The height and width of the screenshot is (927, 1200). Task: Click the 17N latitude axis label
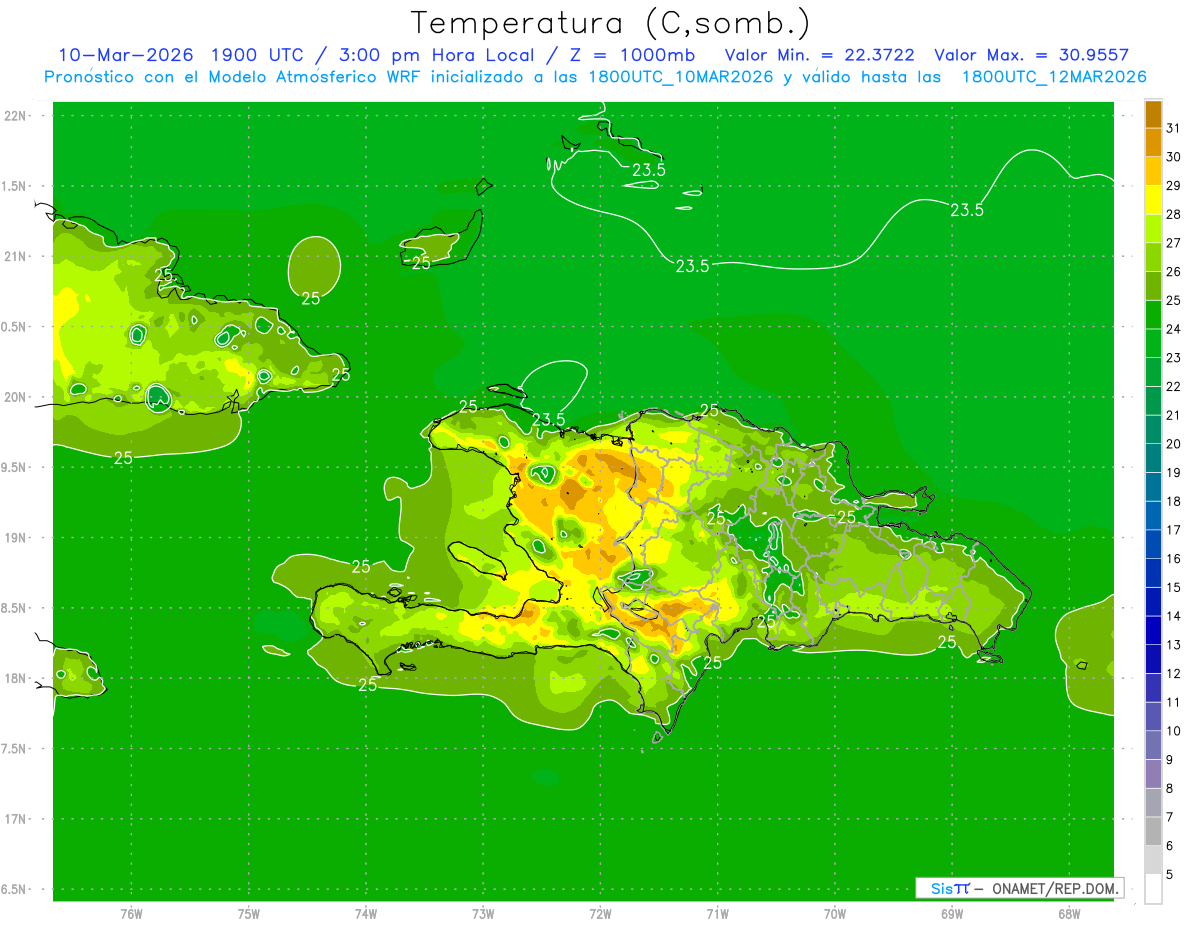click(17, 819)
